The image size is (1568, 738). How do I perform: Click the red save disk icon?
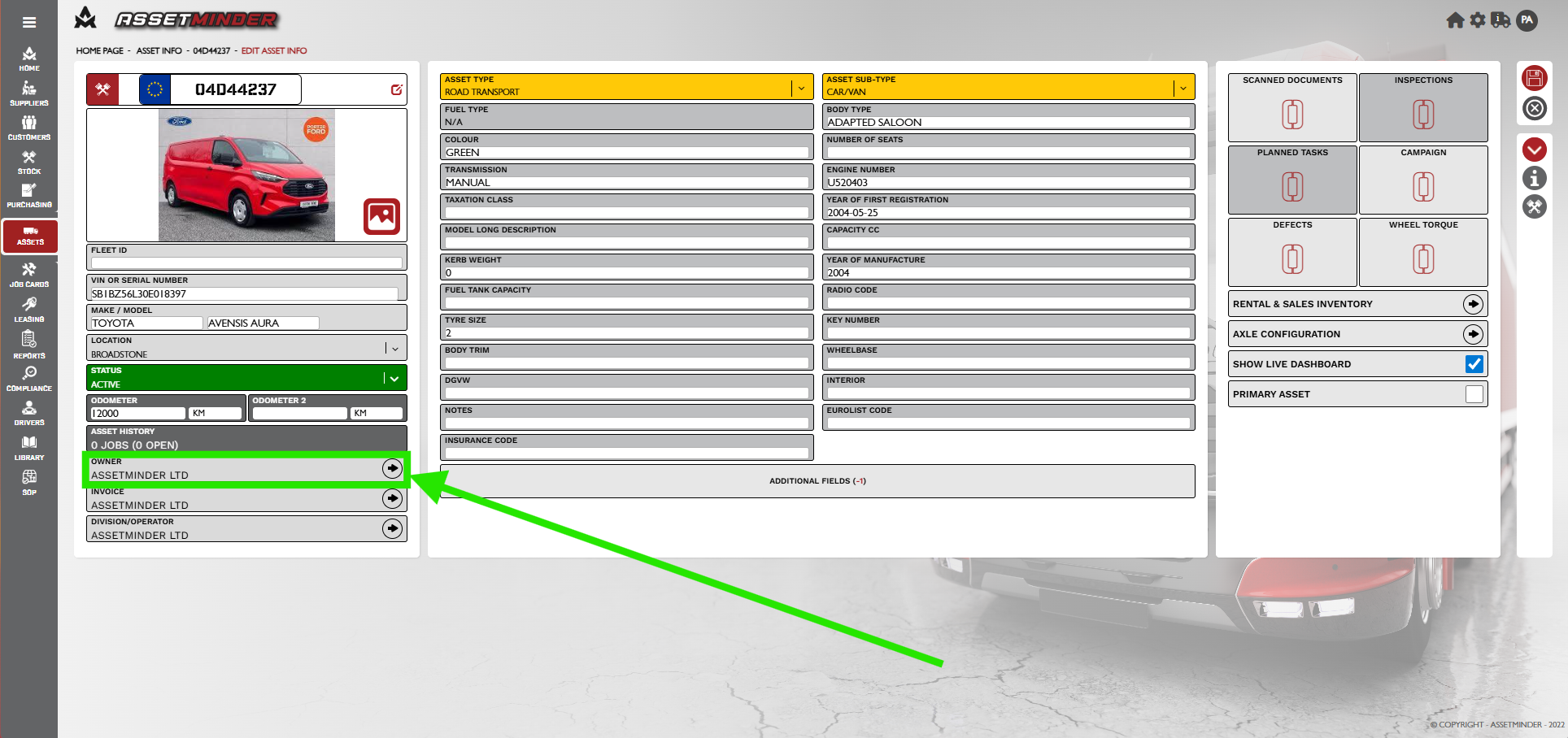[1534, 78]
